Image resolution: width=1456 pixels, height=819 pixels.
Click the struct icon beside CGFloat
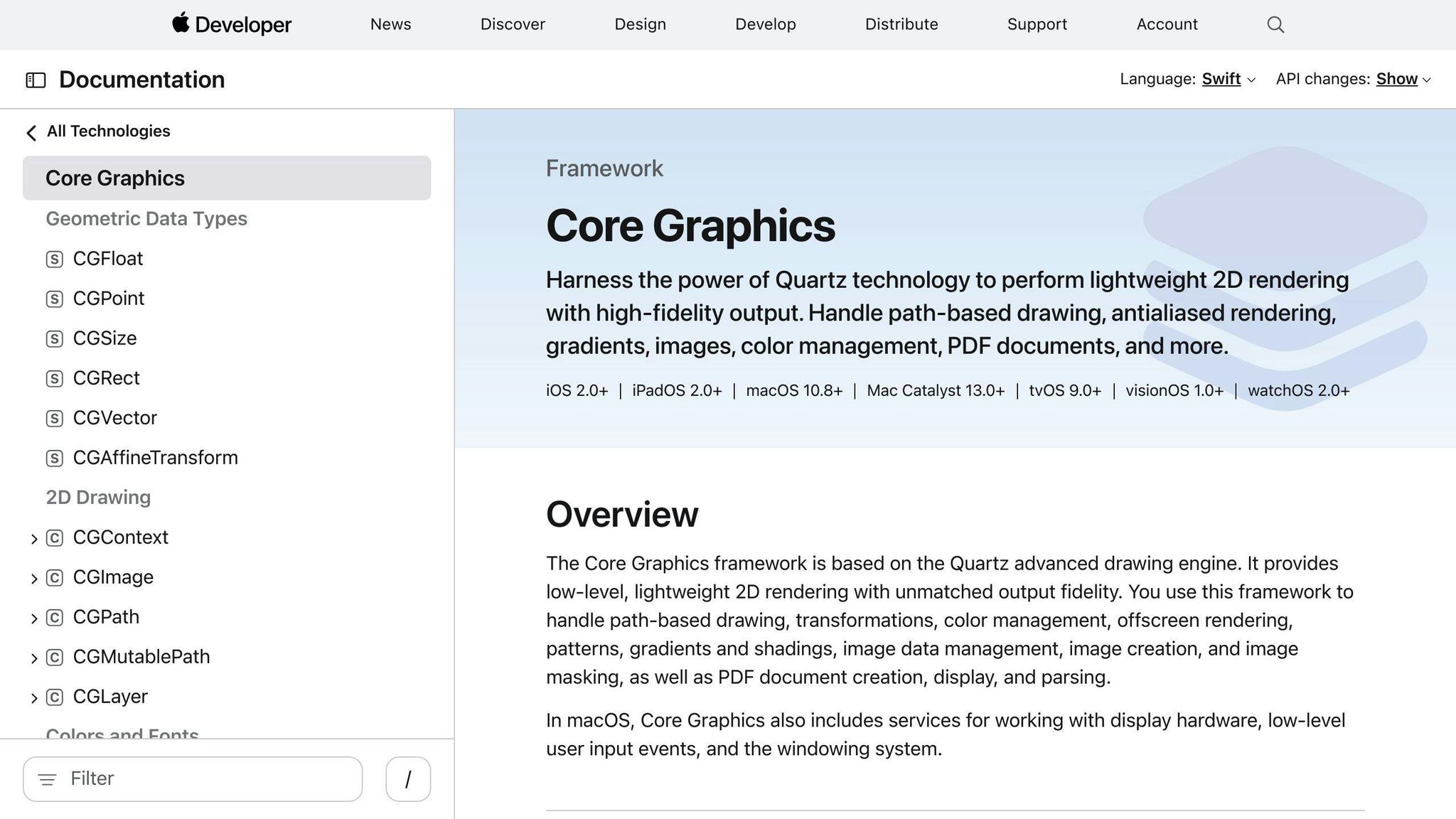pyautogui.click(x=55, y=259)
